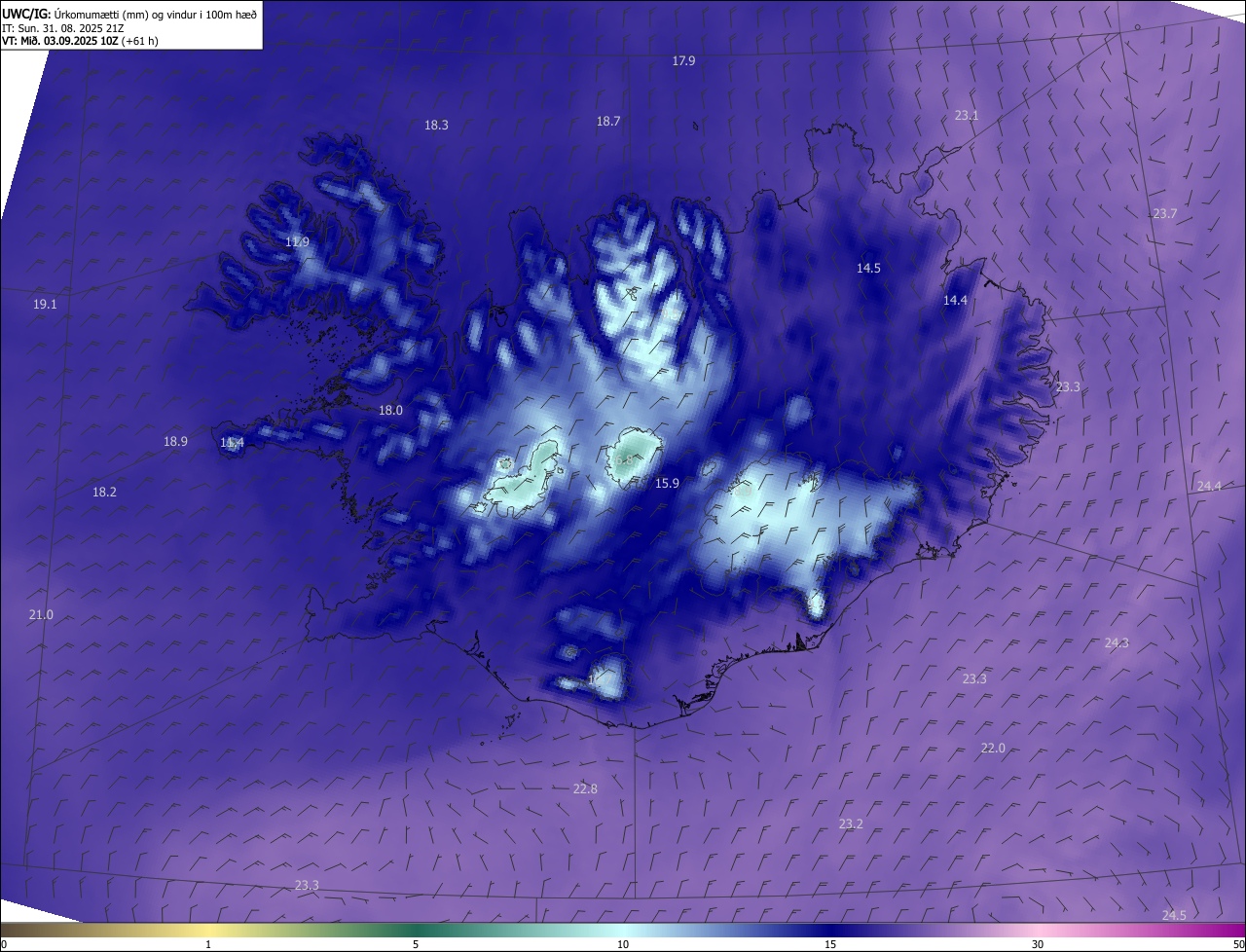Viewport: 1246px width, 952px height.
Task: Click the color scale tick labeled 50
Action: 1238,944
